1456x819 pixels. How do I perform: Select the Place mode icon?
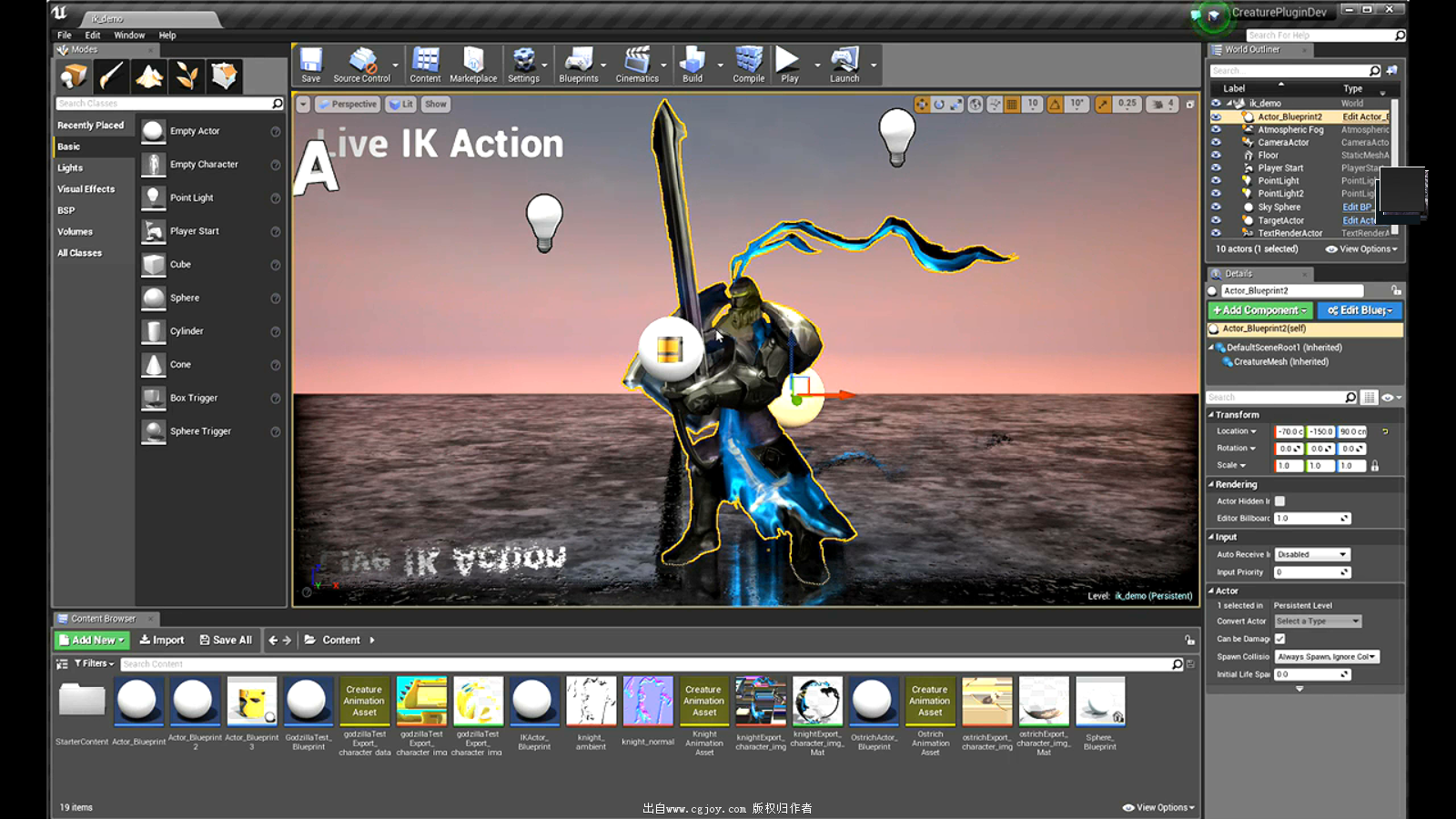(75, 76)
